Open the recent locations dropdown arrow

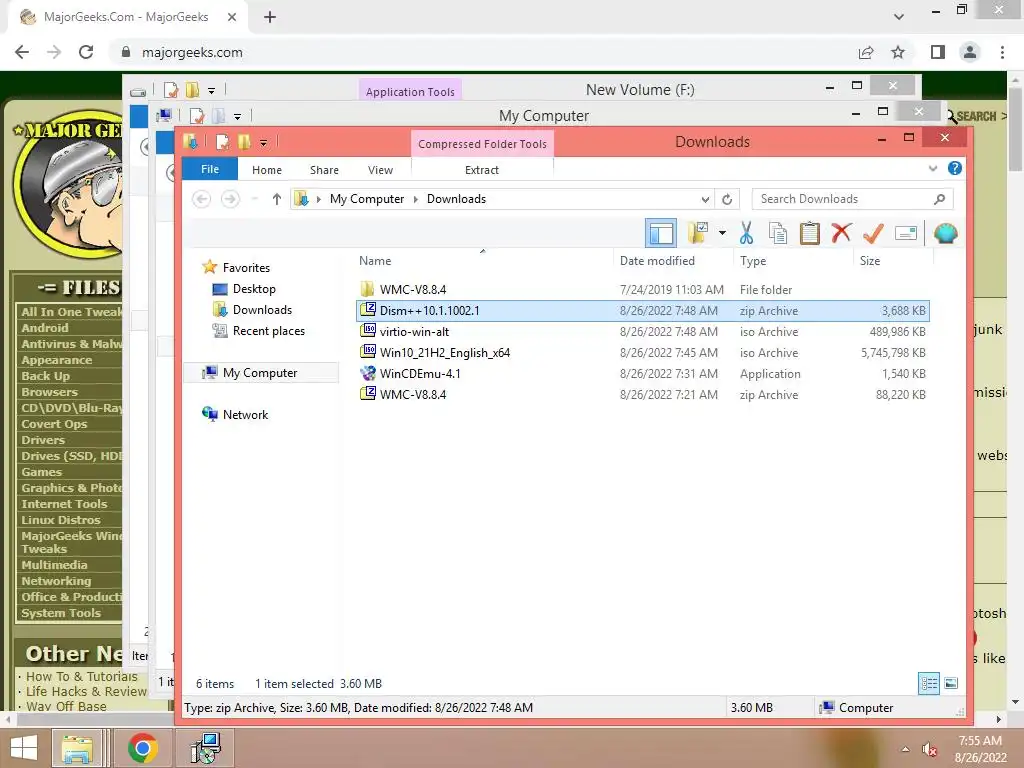click(x=255, y=199)
